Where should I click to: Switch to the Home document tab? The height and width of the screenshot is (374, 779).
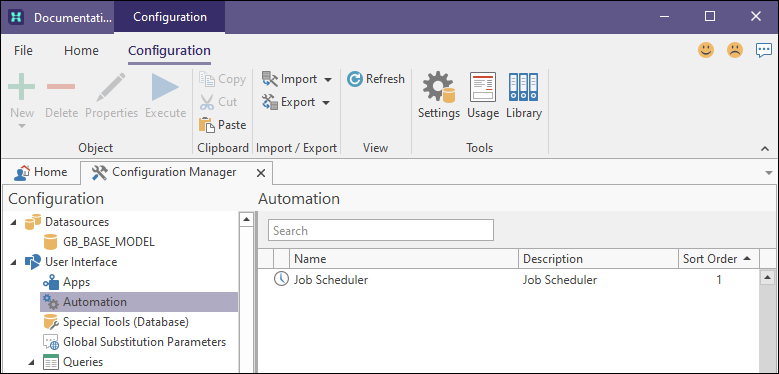41,172
